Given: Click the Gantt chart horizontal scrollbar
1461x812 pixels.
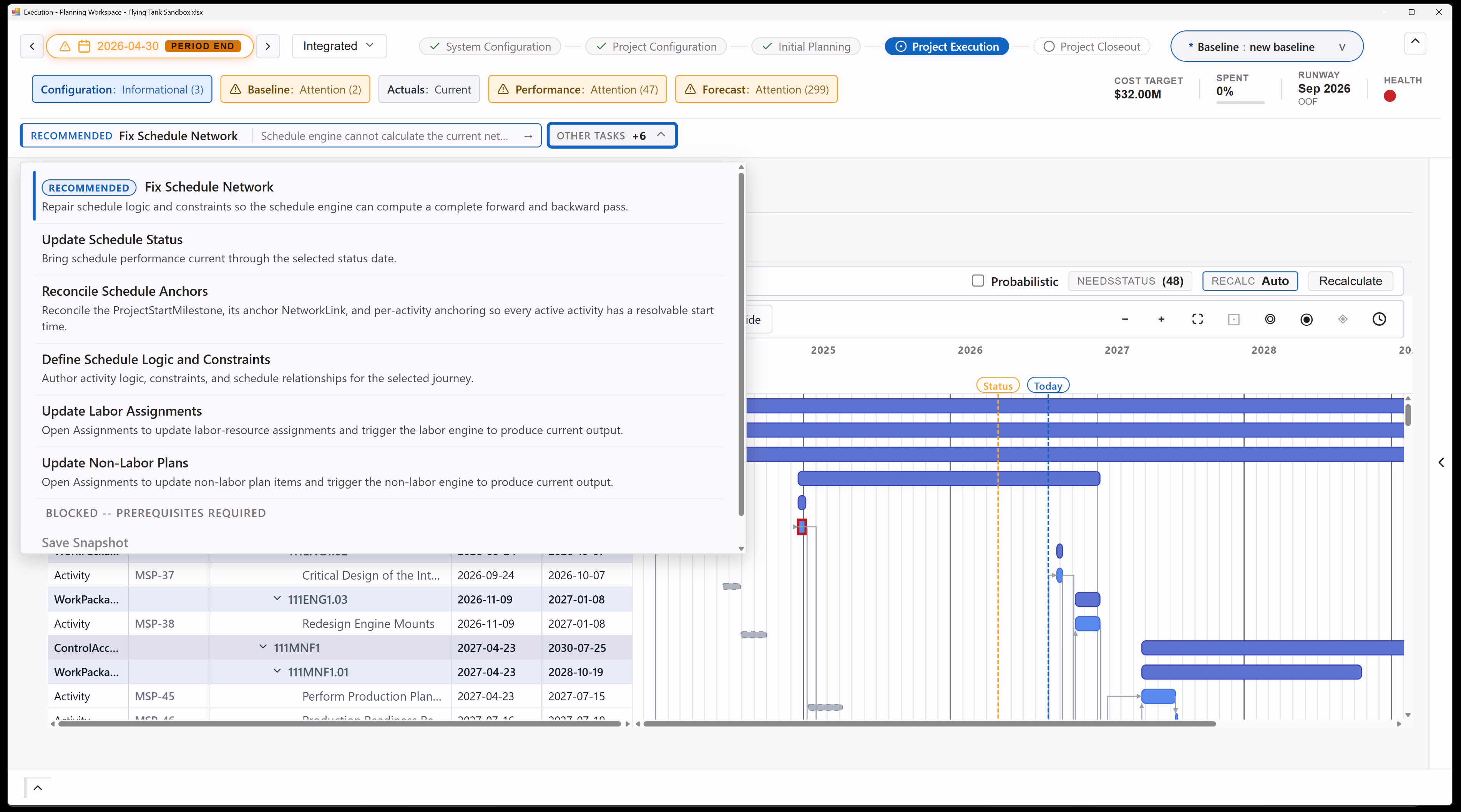Looking at the screenshot, I should pos(929,724).
